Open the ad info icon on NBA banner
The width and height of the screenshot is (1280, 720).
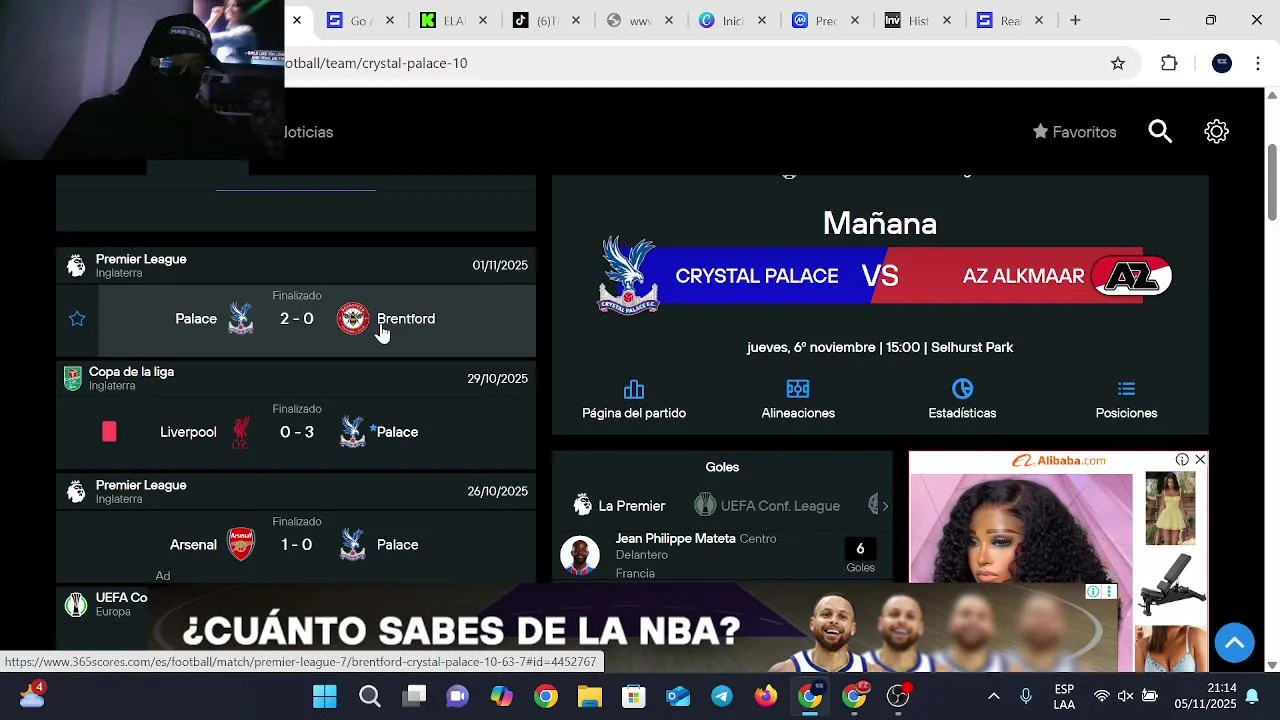[1093, 592]
